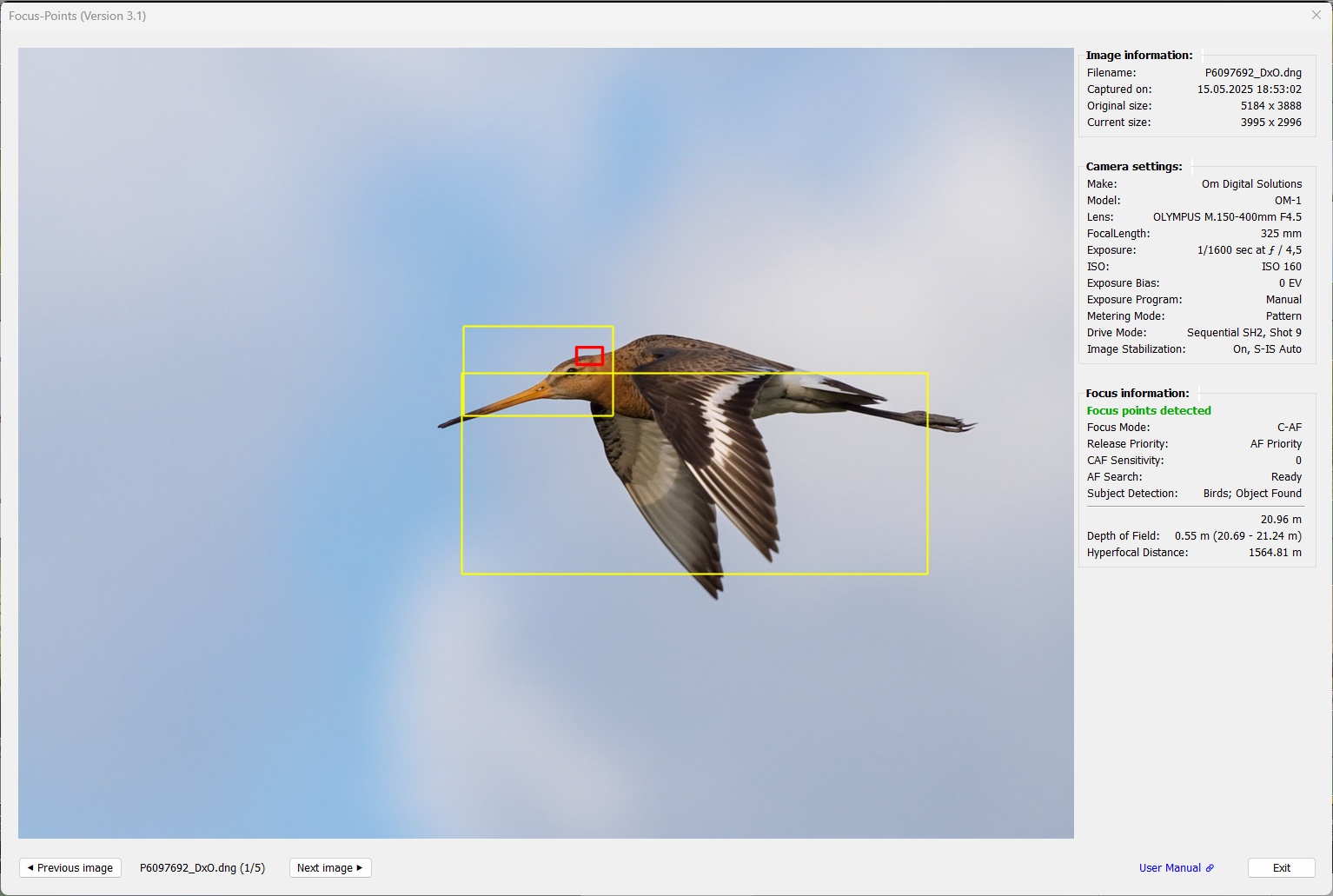The image size is (1333, 896).
Task: Click the P6097692_DxO.dng (1/5) file counter label
Action: [202, 867]
